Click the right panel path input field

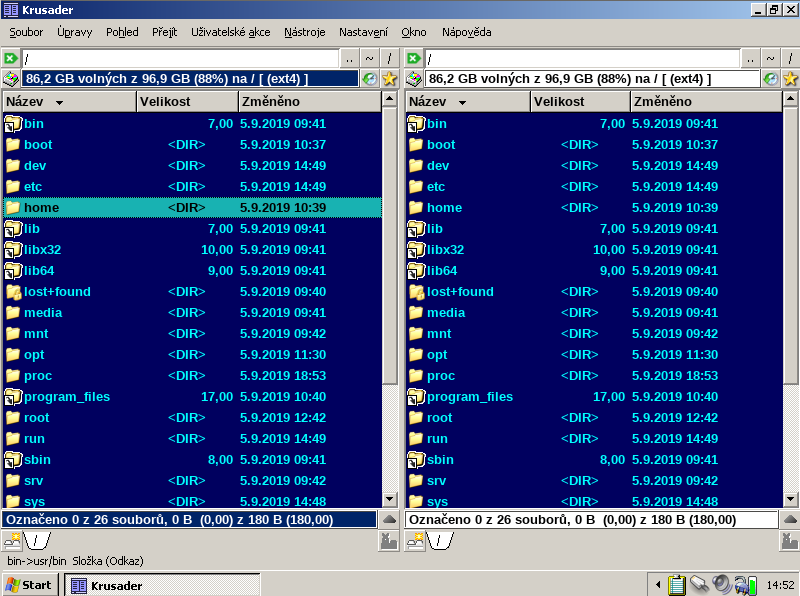coord(582,59)
